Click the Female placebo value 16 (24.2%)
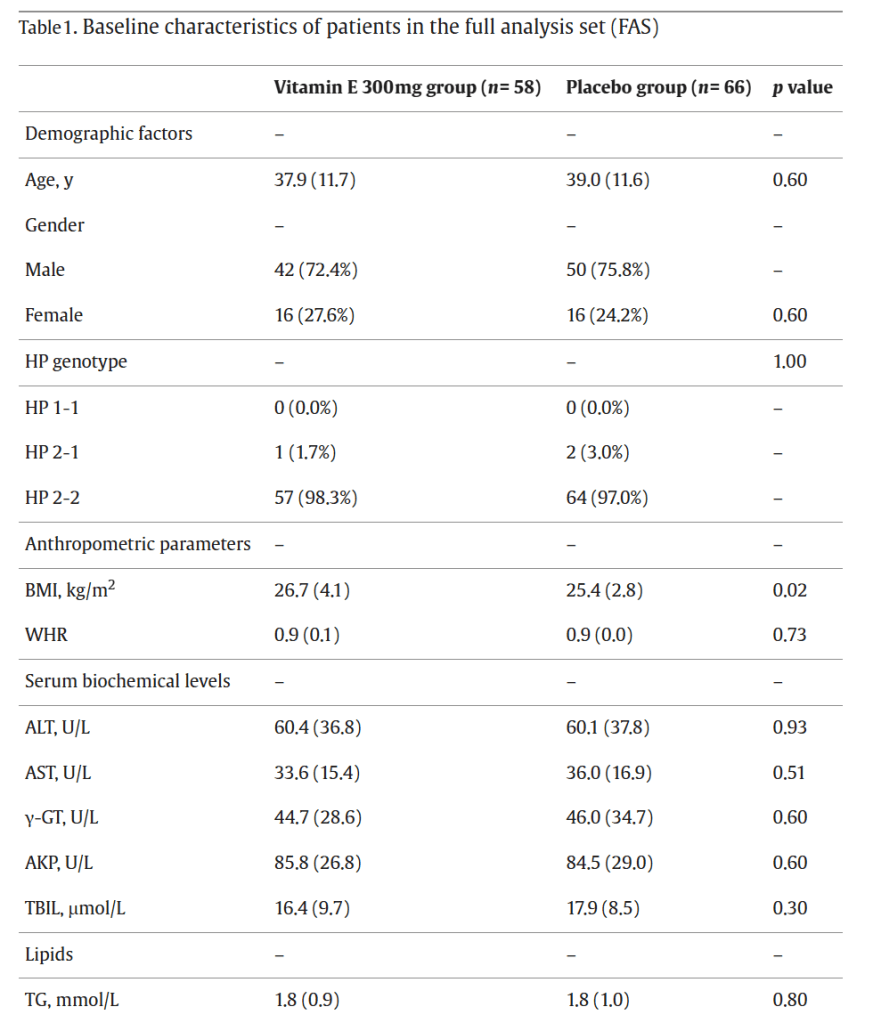873x1023 pixels. (607, 315)
